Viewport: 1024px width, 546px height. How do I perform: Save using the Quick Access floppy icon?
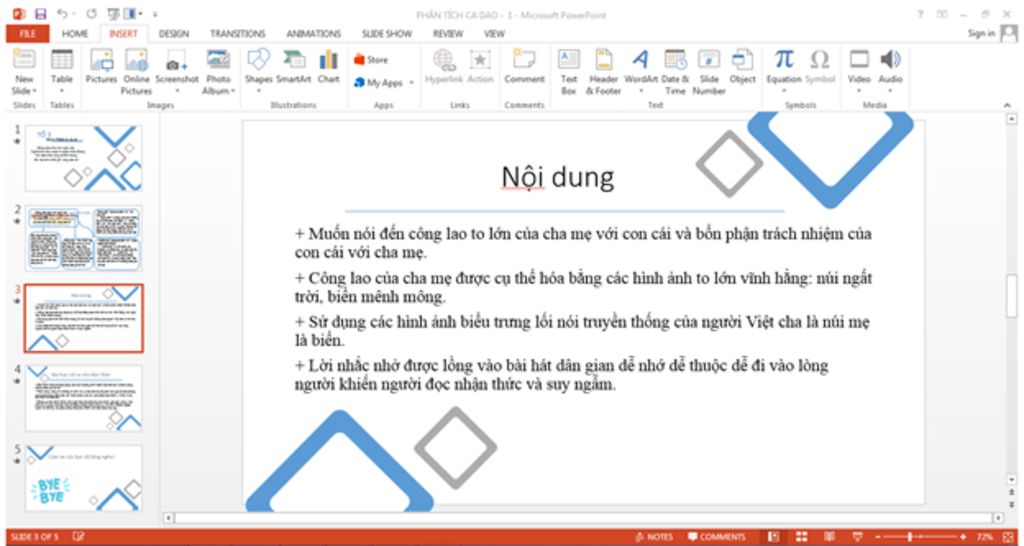tap(40, 14)
